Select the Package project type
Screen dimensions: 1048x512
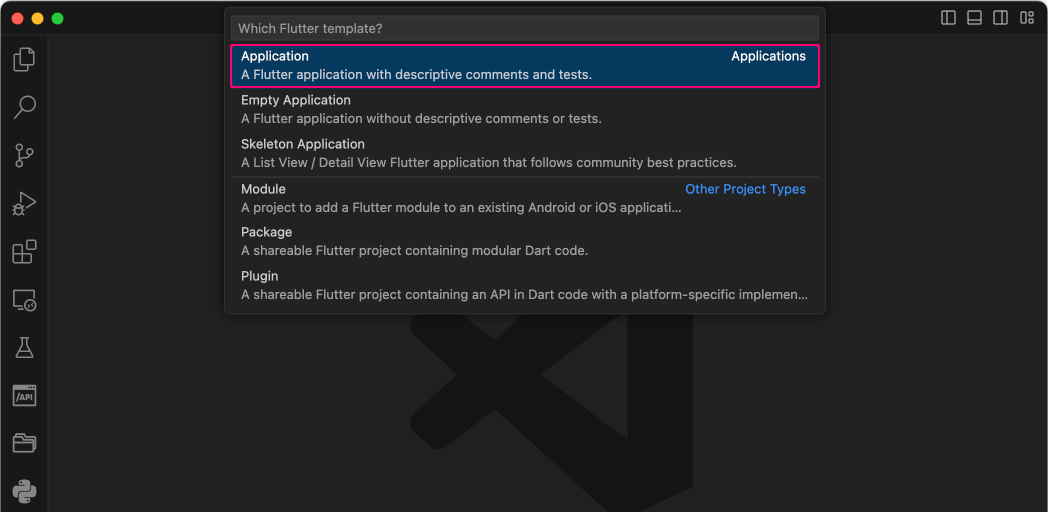[x=525, y=241]
